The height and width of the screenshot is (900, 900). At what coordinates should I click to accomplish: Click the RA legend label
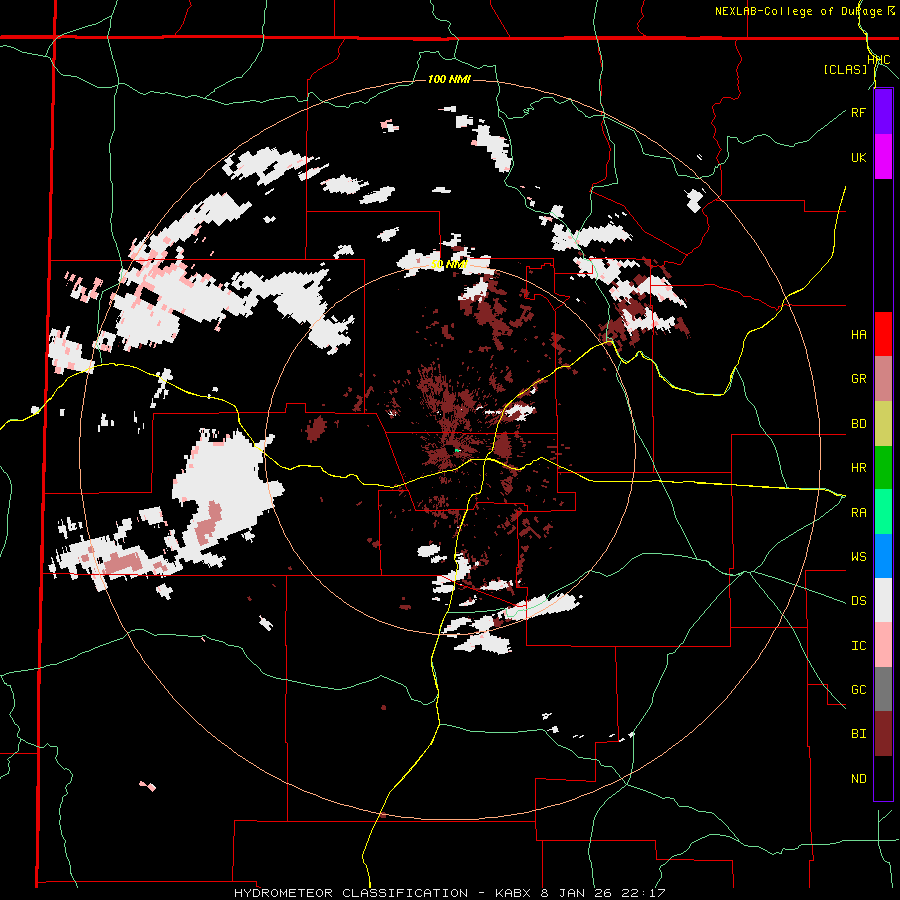coord(858,513)
